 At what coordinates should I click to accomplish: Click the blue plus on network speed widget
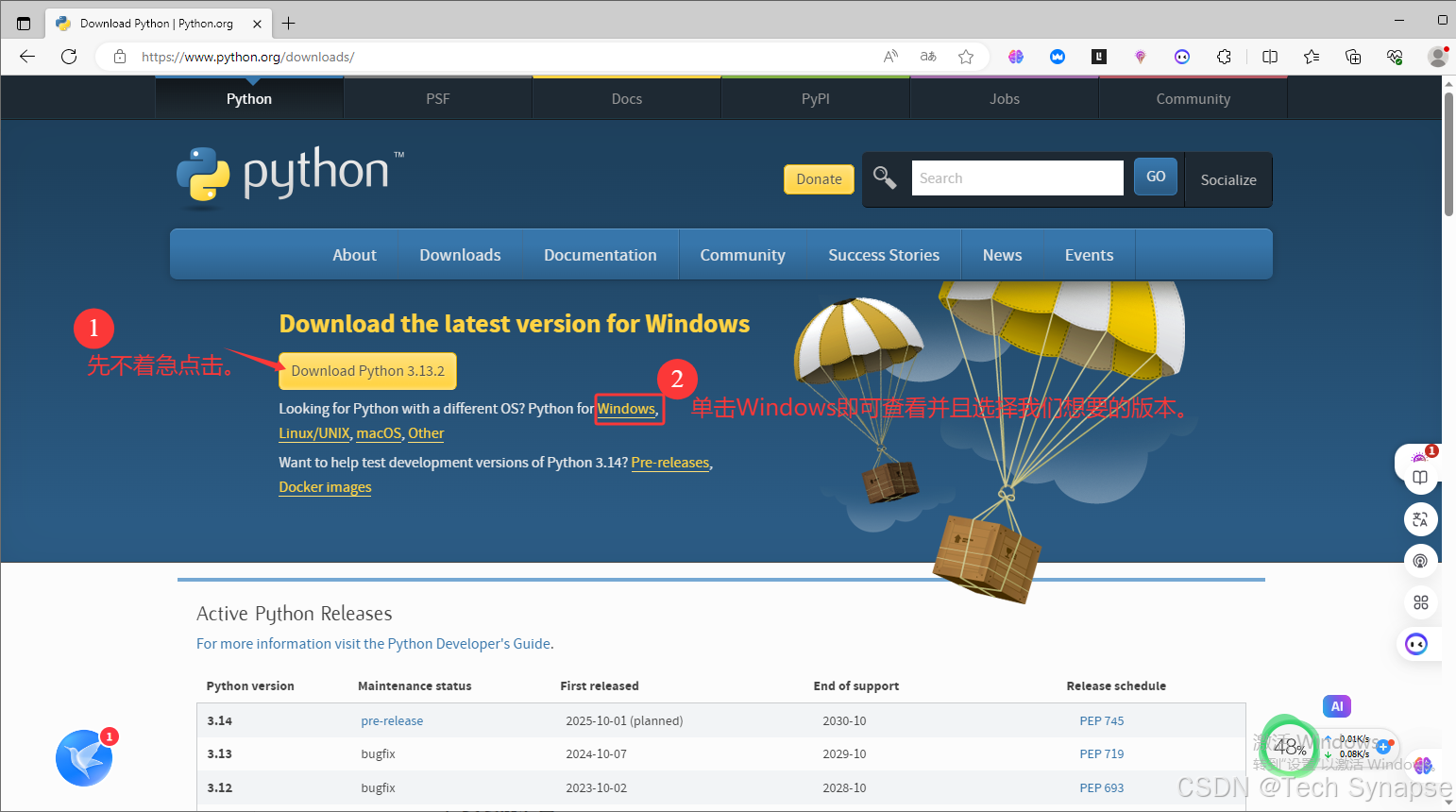[1383, 747]
